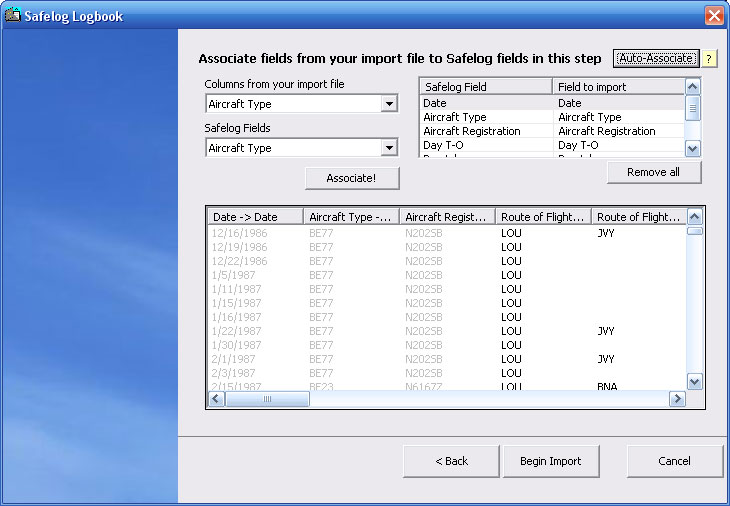Screen dimensions: 730x506
Task: Start the import with Begin Import
Action: coord(551,461)
